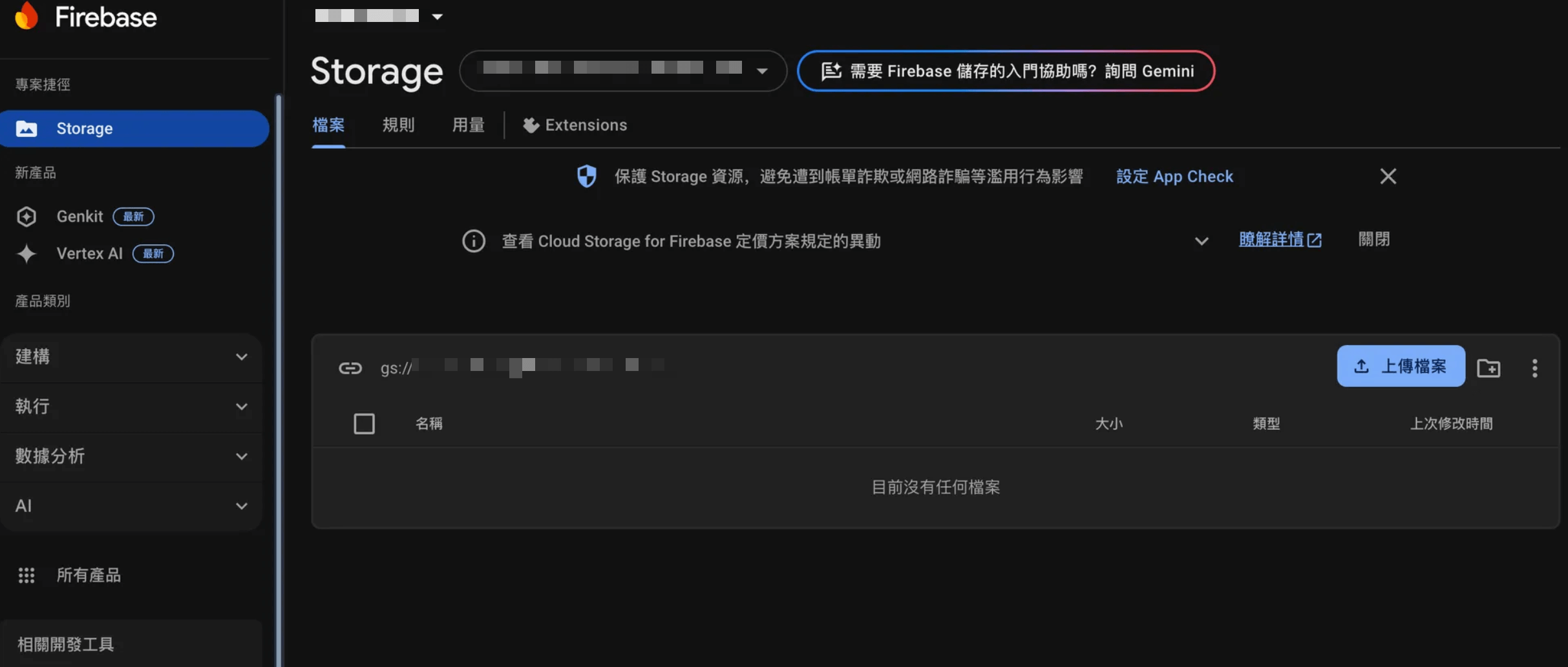Click the Vertex AI sparkle icon
The height and width of the screenshot is (667, 1568).
click(x=26, y=254)
